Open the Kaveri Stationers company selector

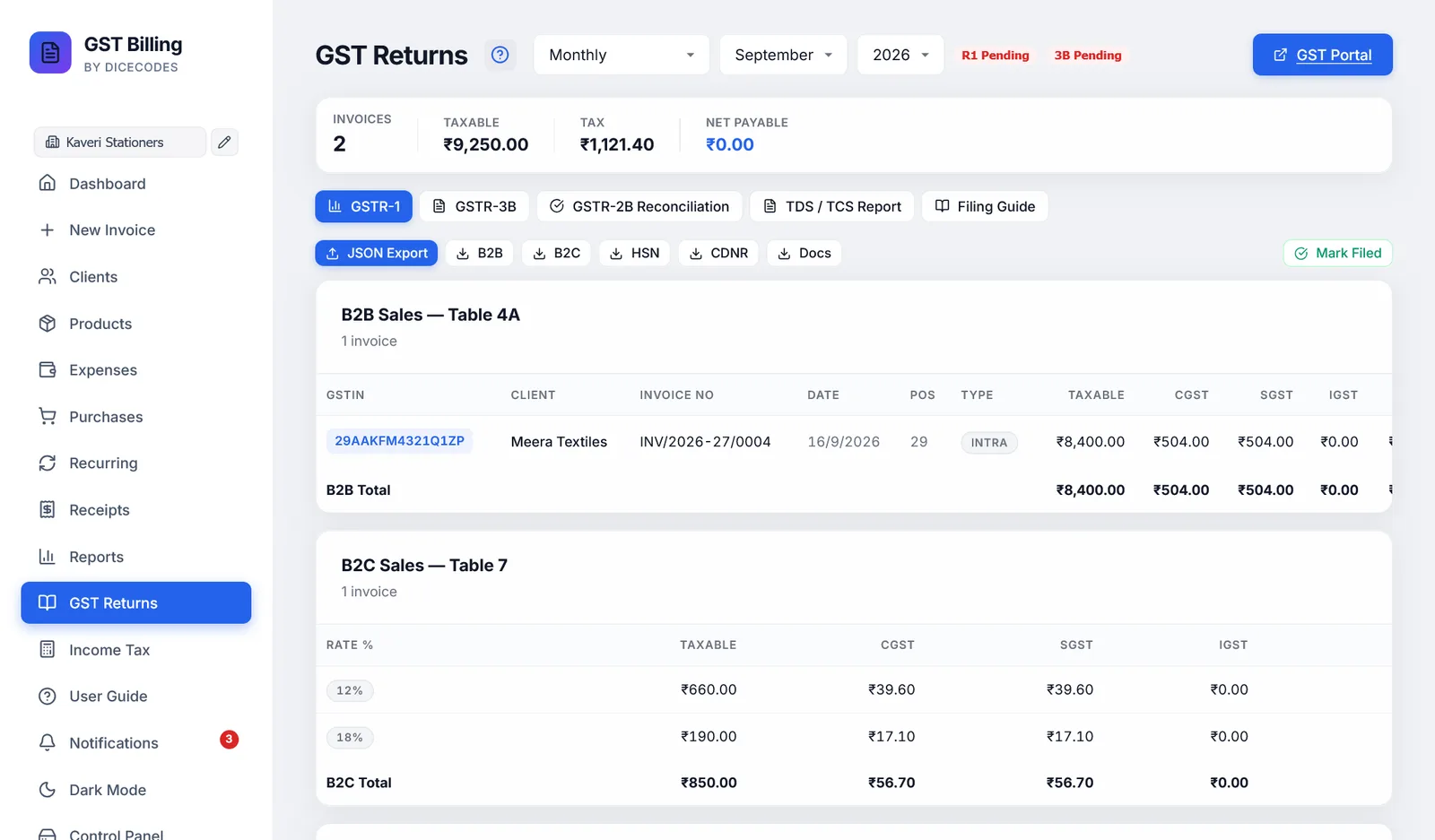[120, 142]
